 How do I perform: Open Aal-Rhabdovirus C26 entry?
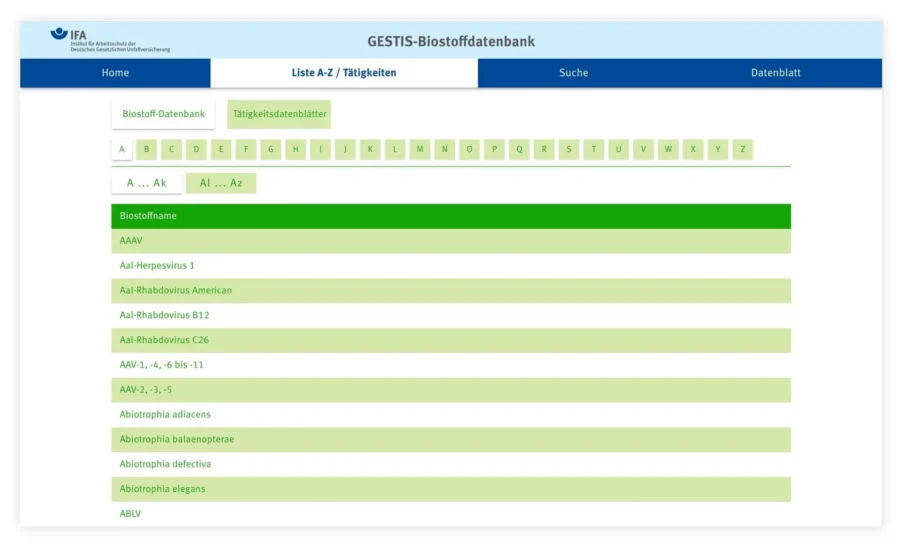click(451, 340)
